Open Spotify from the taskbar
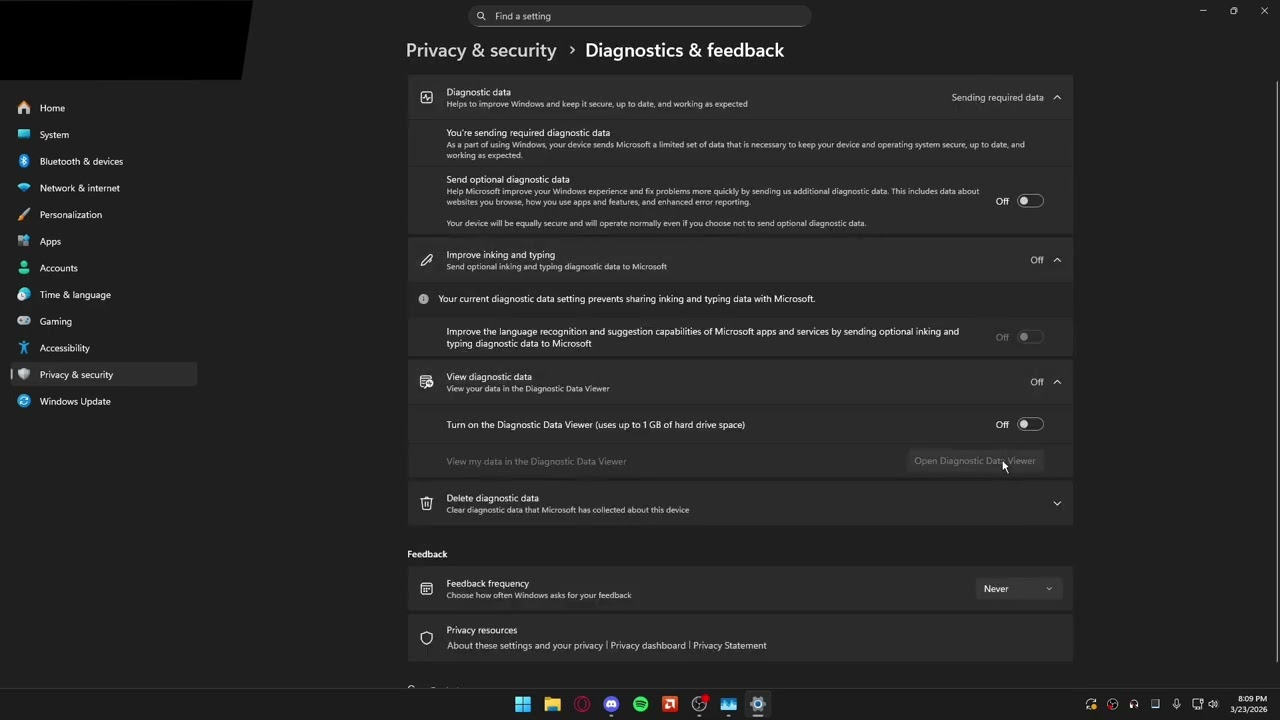The image size is (1280, 720). pos(640,704)
